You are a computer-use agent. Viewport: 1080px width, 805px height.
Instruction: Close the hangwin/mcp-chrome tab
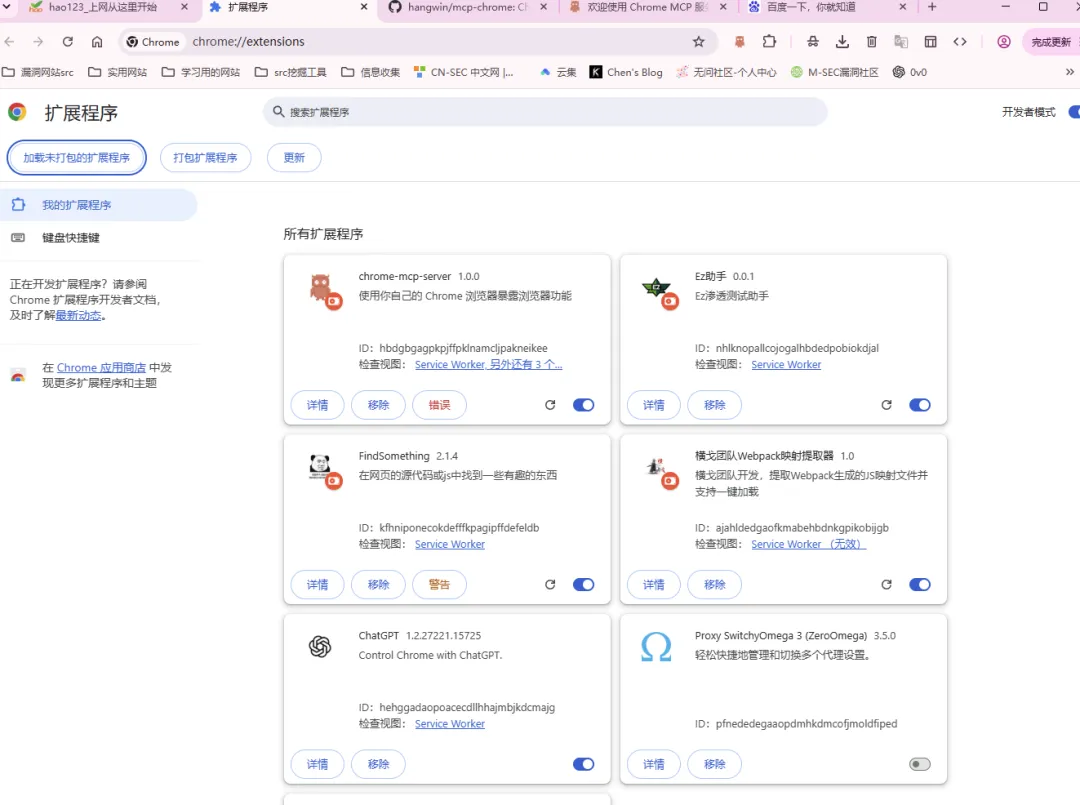[543, 7]
